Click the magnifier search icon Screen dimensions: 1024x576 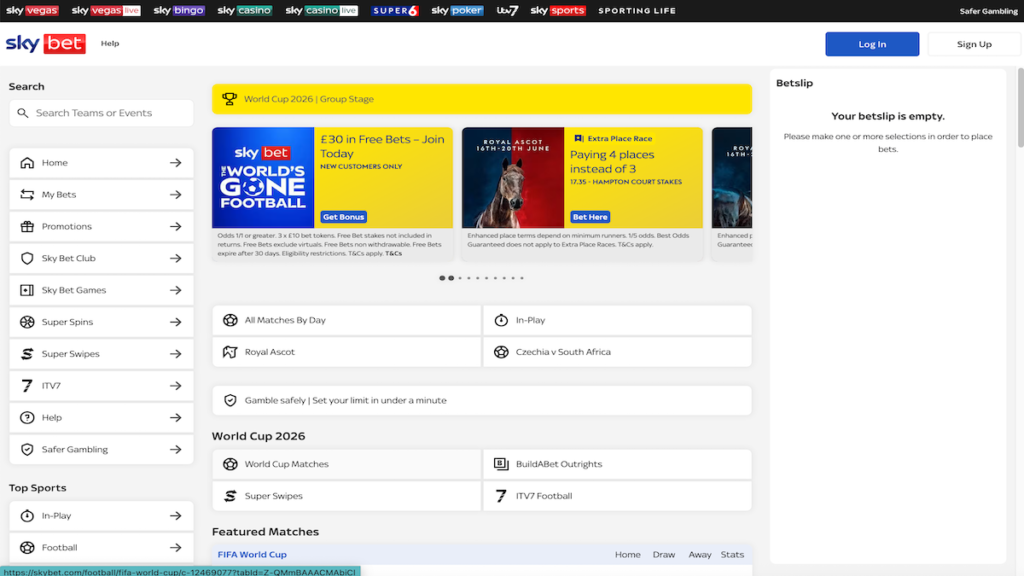[x=23, y=113]
